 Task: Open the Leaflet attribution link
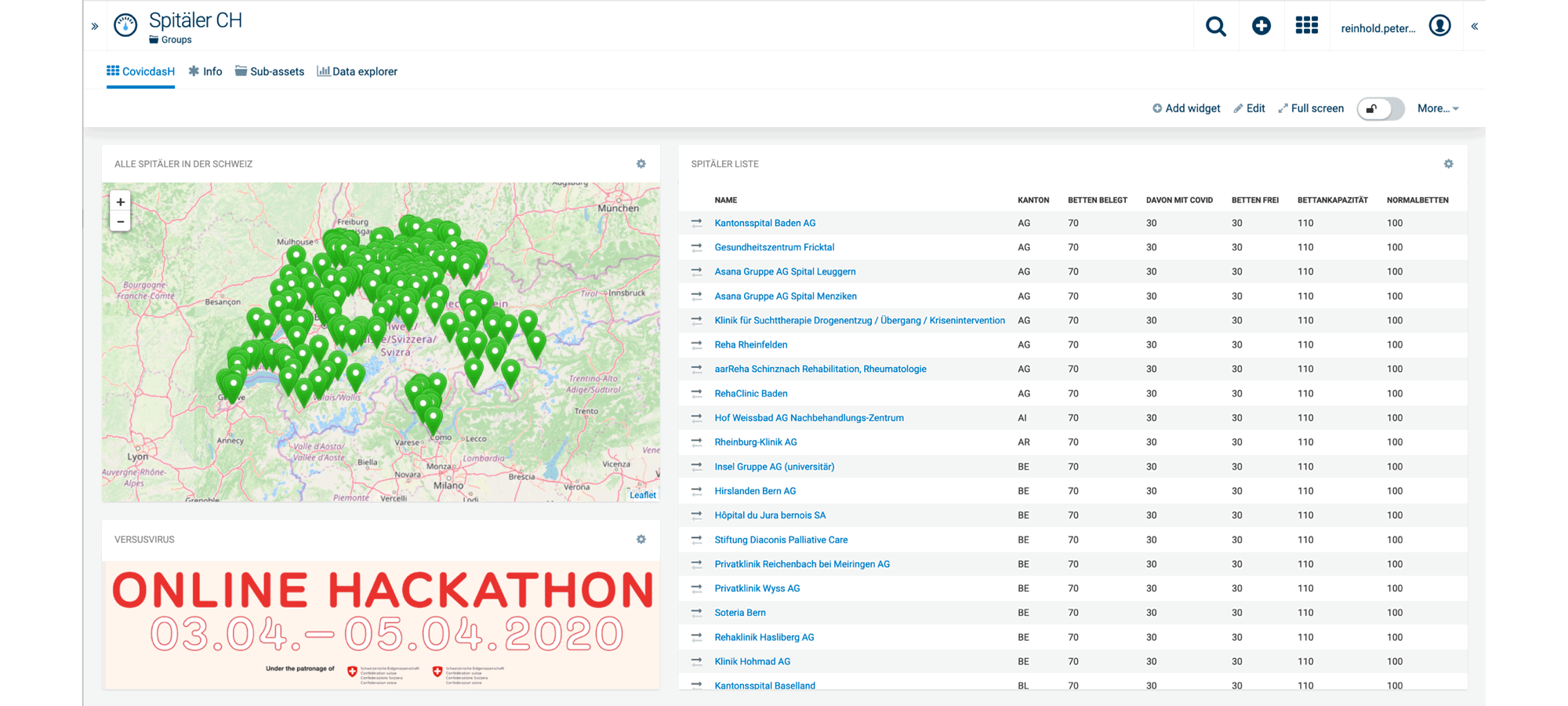pyautogui.click(x=643, y=495)
